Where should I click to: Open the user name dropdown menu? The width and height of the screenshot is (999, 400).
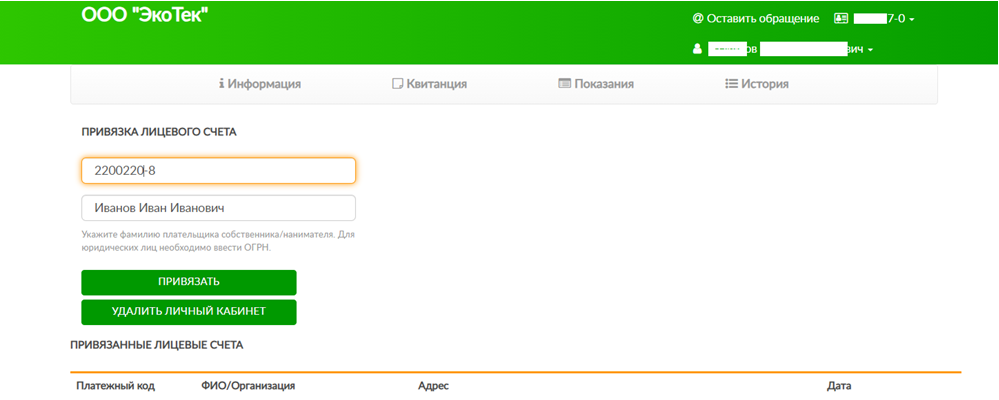(871, 50)
